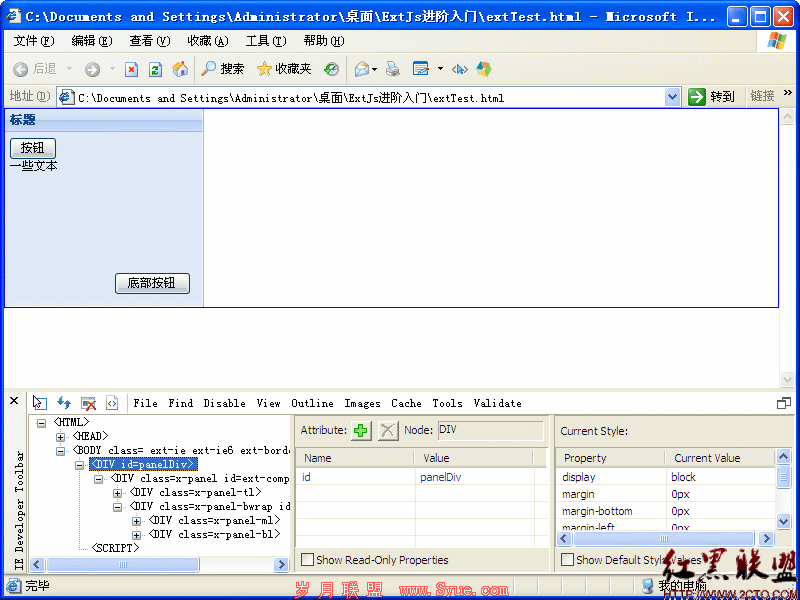Open the Back button history dropdown
The width and height of the screenshot is (800, 600).
click(69, 69)
